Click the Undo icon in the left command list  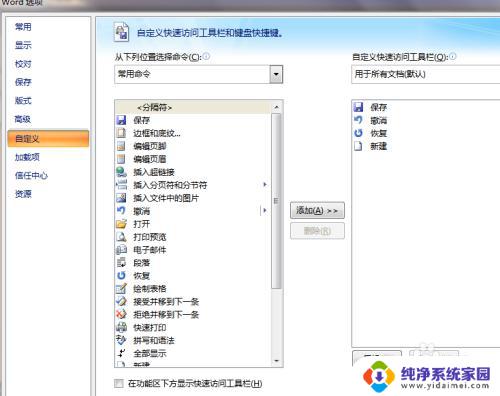(121, 211)
